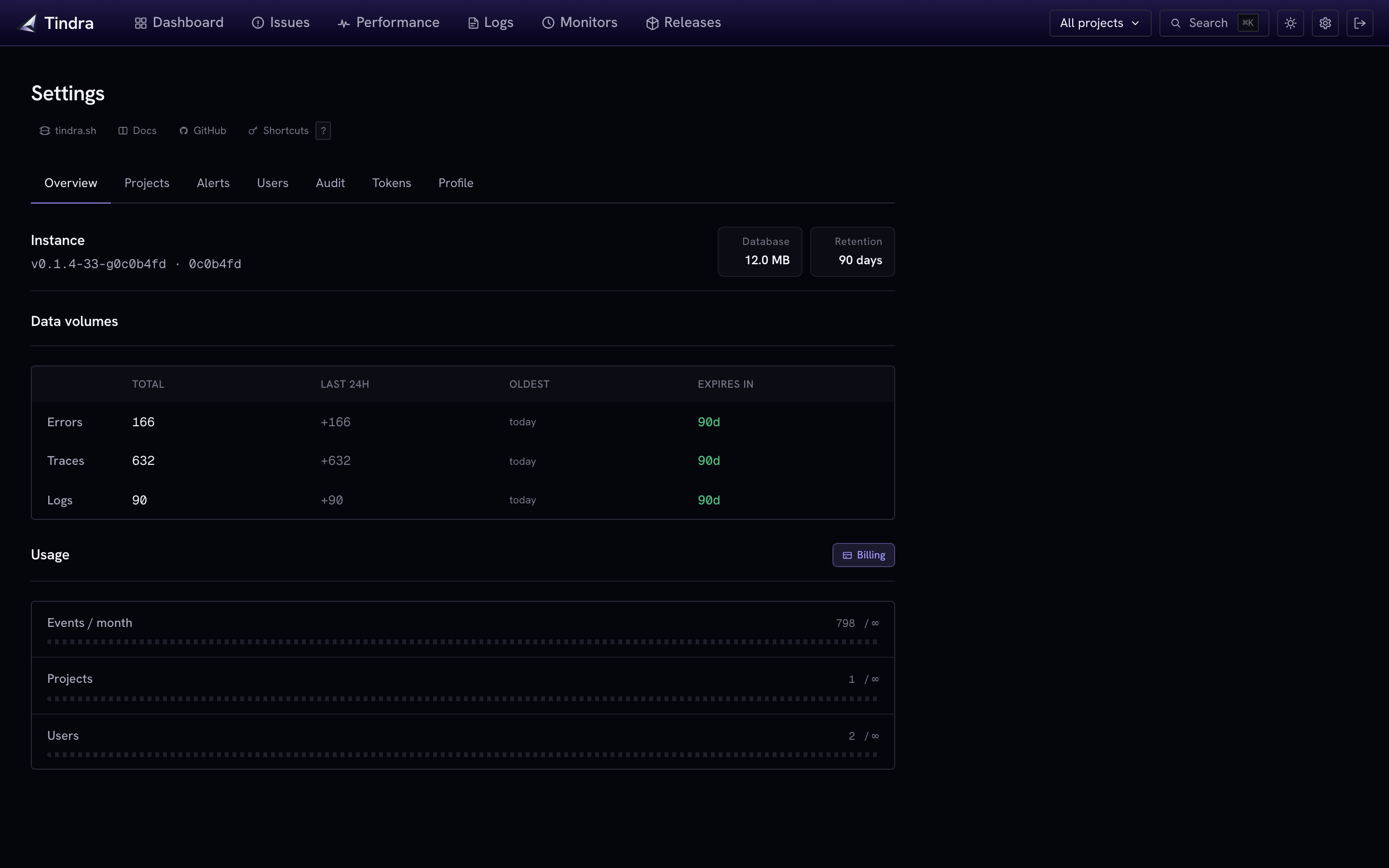Click the Errors total 166
Viewport: 1389px width, 868px height.
[x=143, y=422]
